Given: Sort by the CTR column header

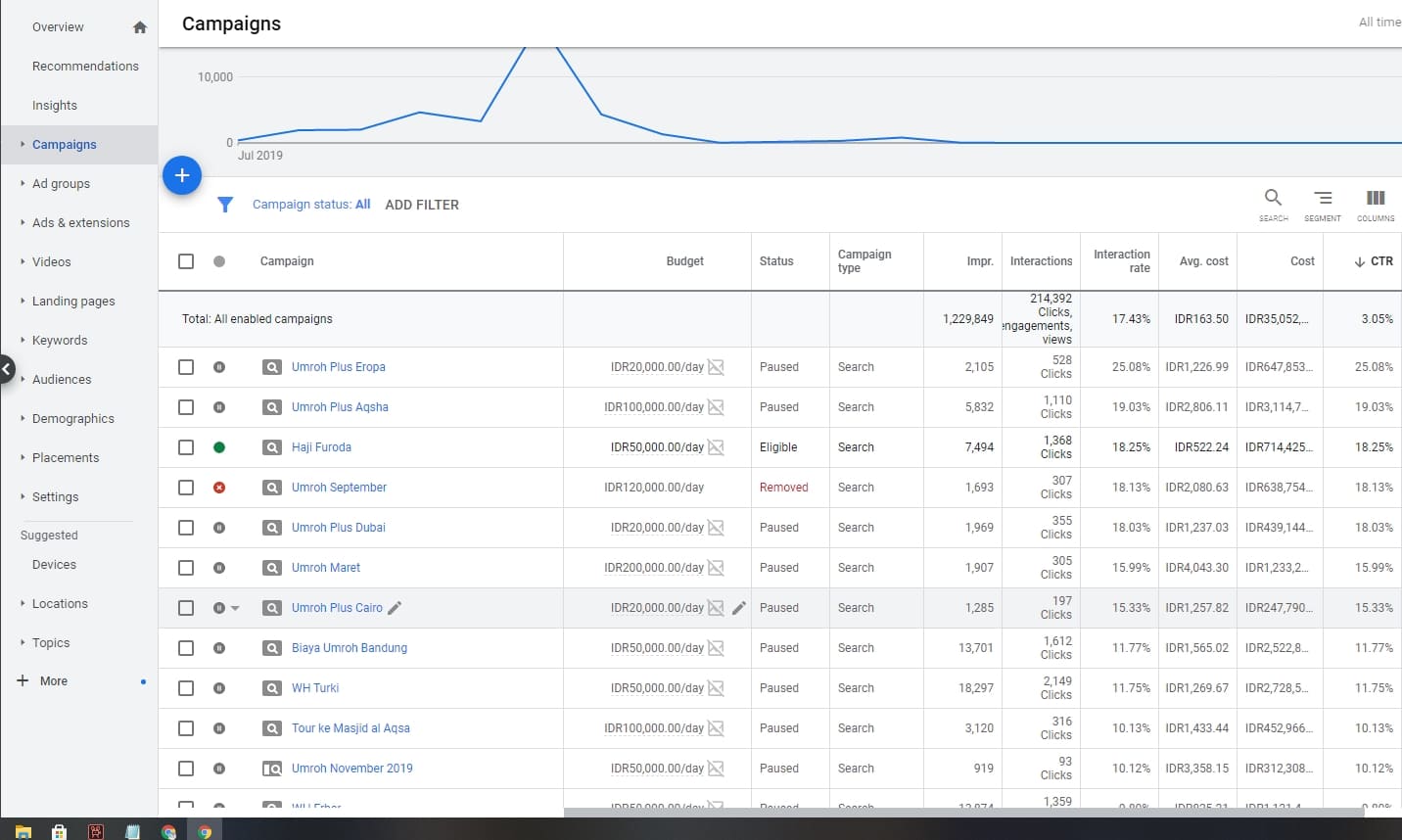Looking at the screenshot, I should 1374,261.
